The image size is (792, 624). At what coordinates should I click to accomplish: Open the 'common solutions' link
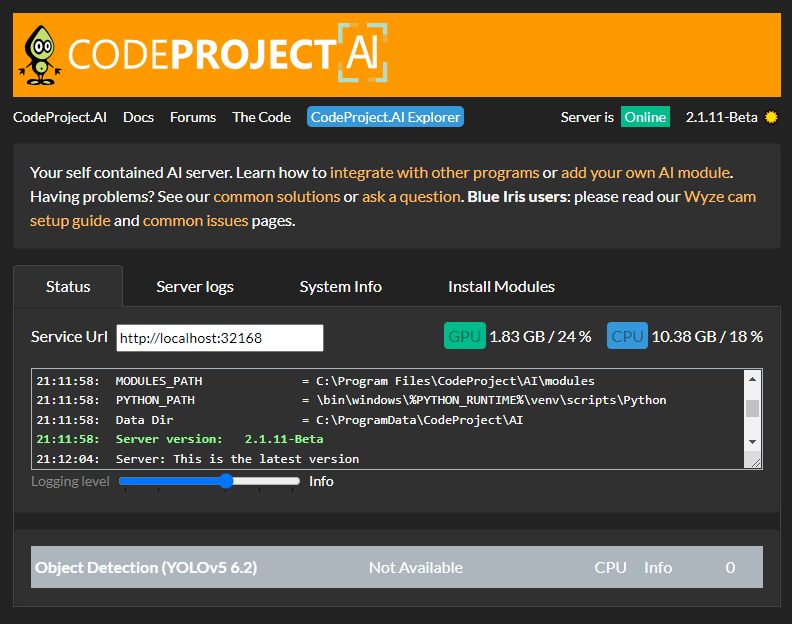tap(277, 197)
